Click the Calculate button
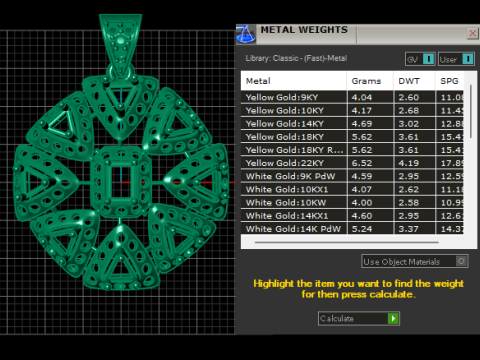Screen dimensions: 480x360 359,318
